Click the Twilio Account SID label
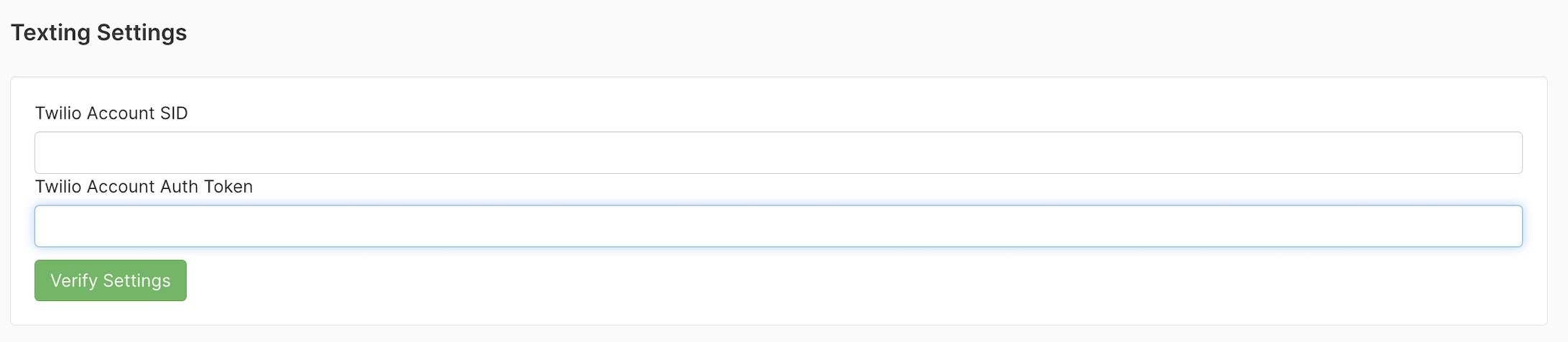1568x342 pixels. [111, 114]
